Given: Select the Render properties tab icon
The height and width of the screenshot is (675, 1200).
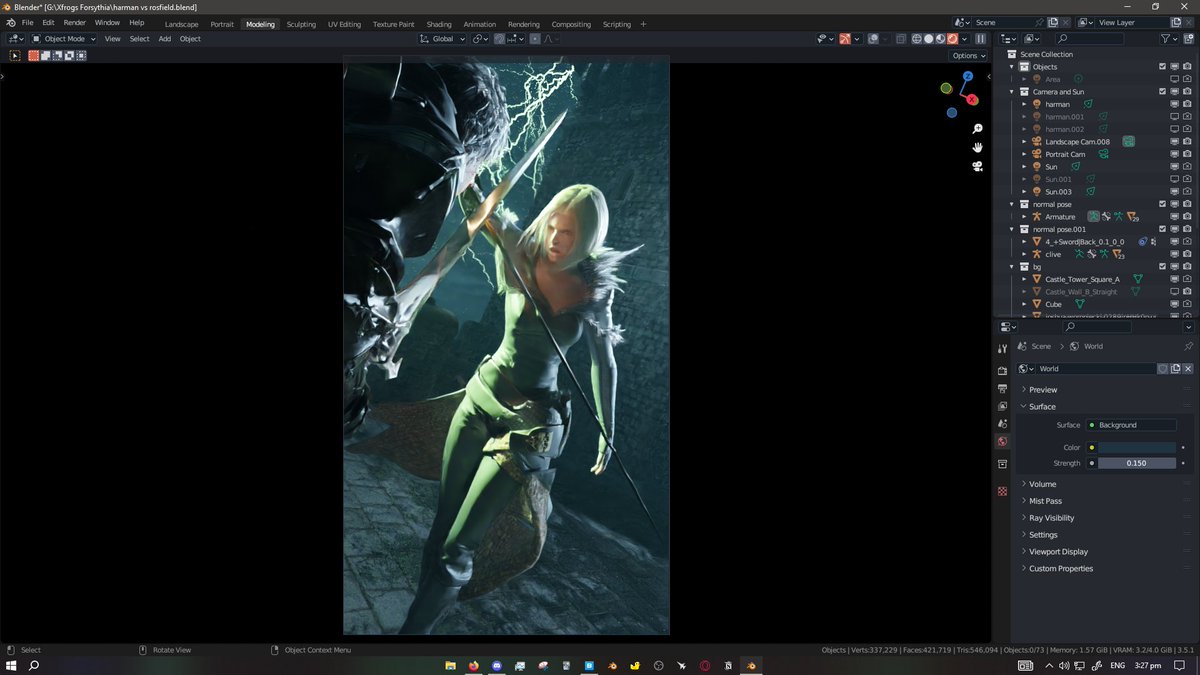Looking at the screenshot, I should point(1003,370).
